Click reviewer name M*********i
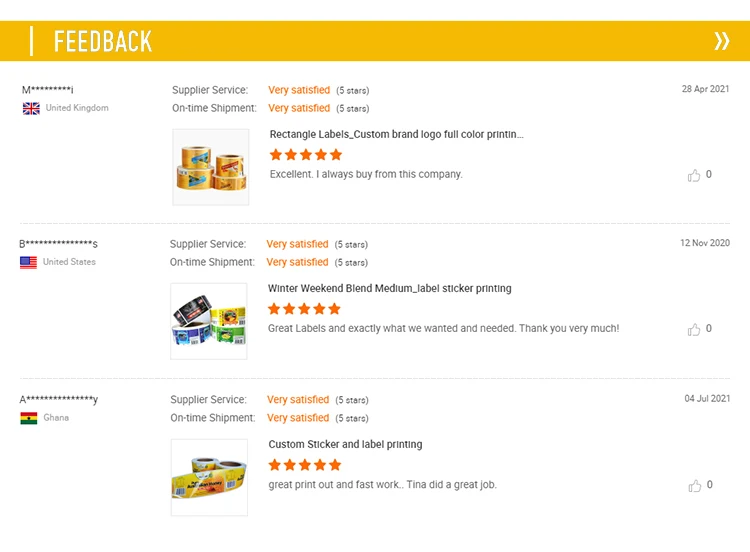The image size is (750, 552). tap(48, 90)
